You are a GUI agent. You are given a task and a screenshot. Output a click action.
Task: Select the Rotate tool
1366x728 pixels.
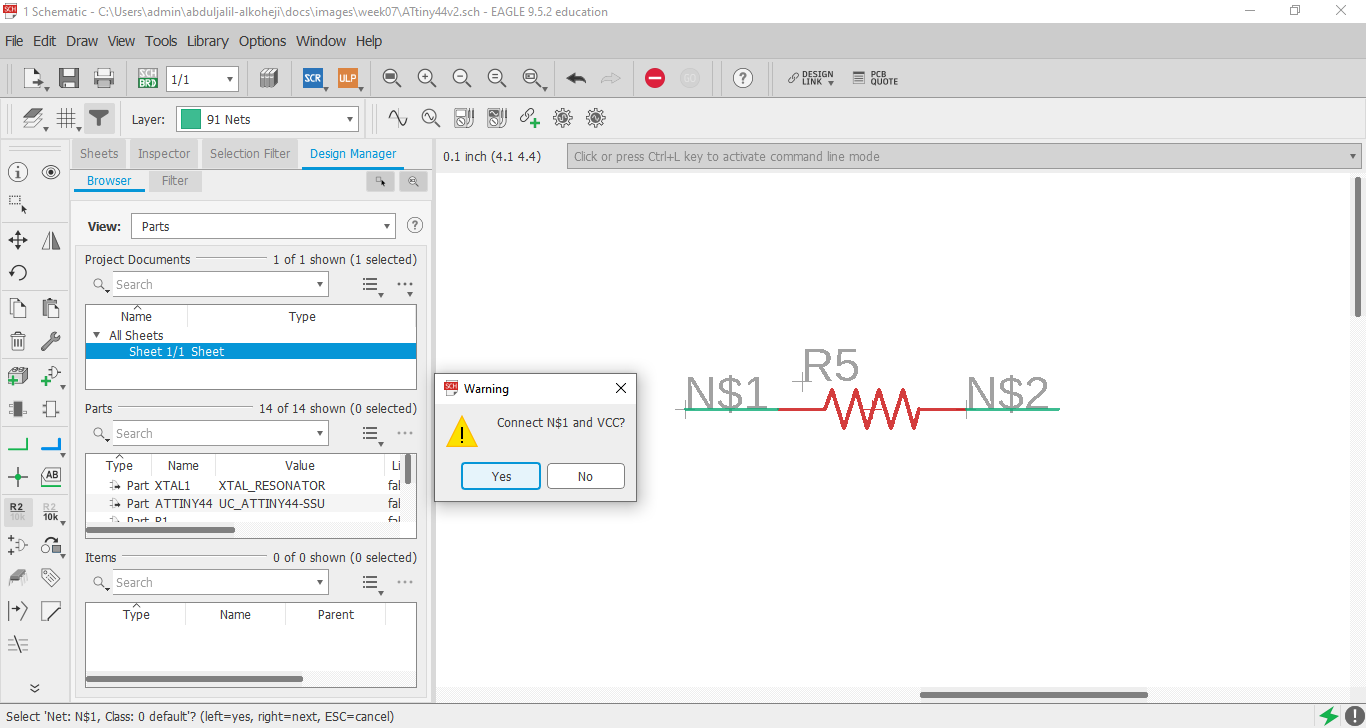tap(17, 272)
